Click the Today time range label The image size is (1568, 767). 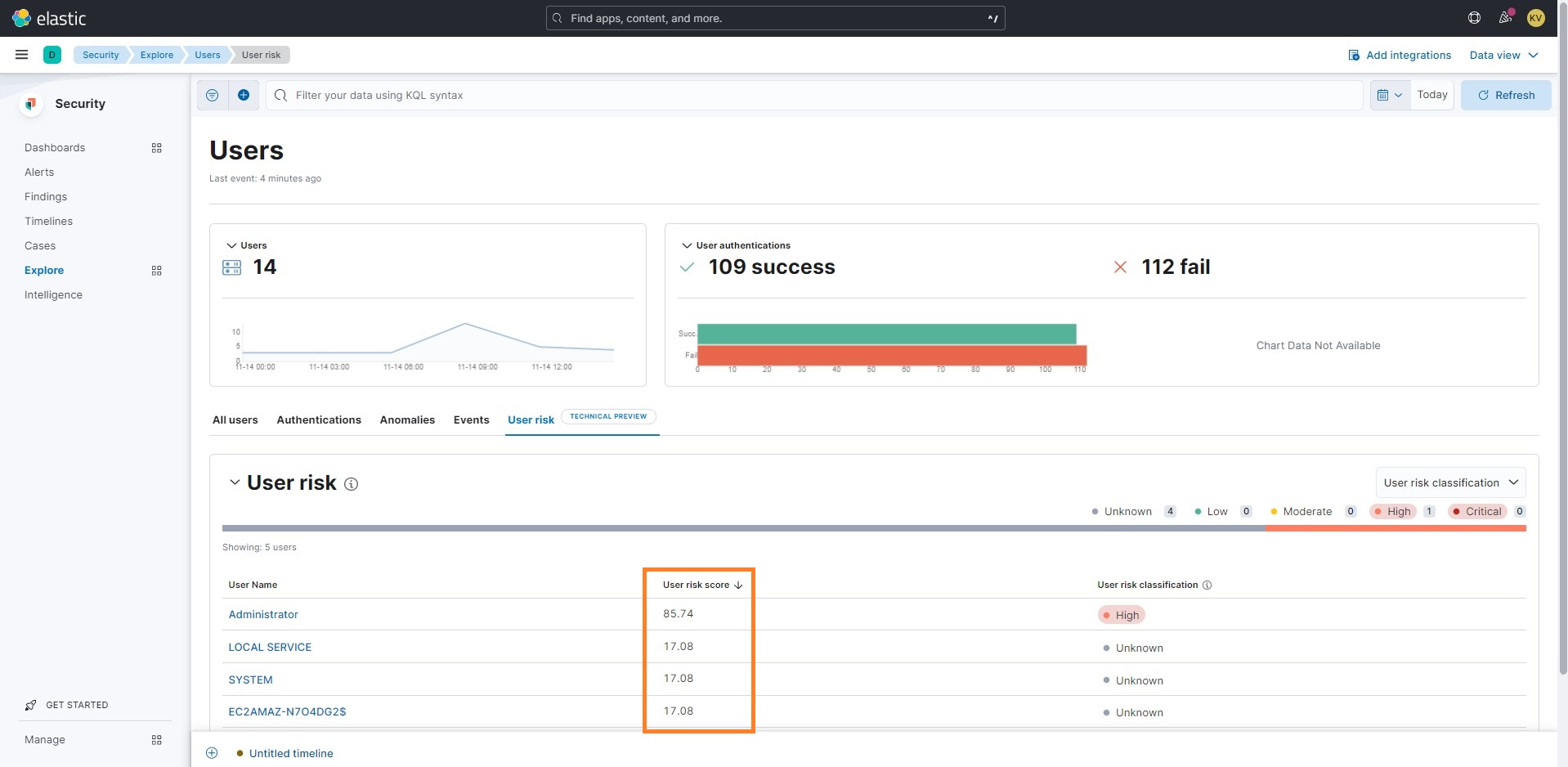coord(1431,95)
